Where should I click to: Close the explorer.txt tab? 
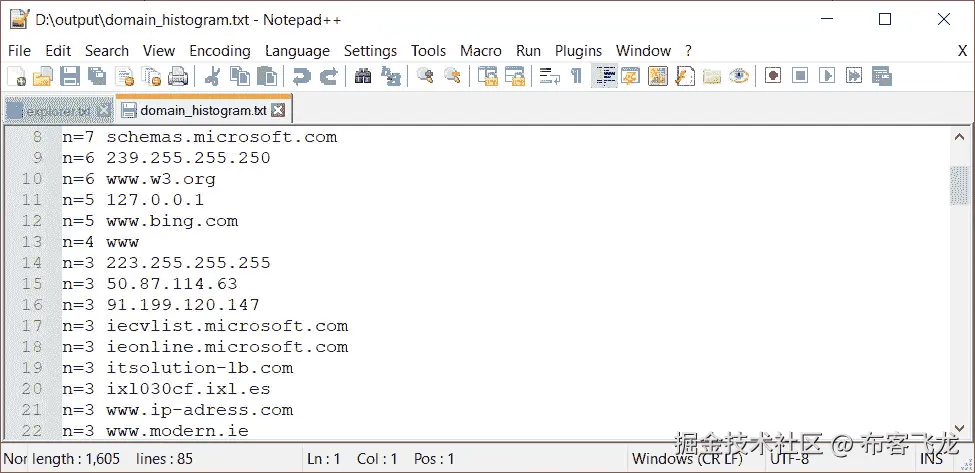(x=104, y=112)
